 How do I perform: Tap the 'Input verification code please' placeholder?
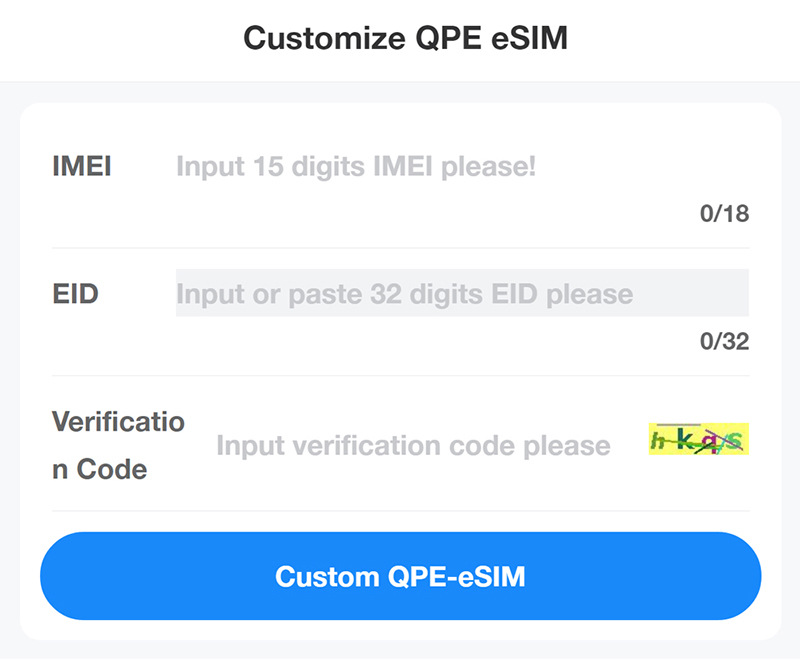tap(412, 445)
